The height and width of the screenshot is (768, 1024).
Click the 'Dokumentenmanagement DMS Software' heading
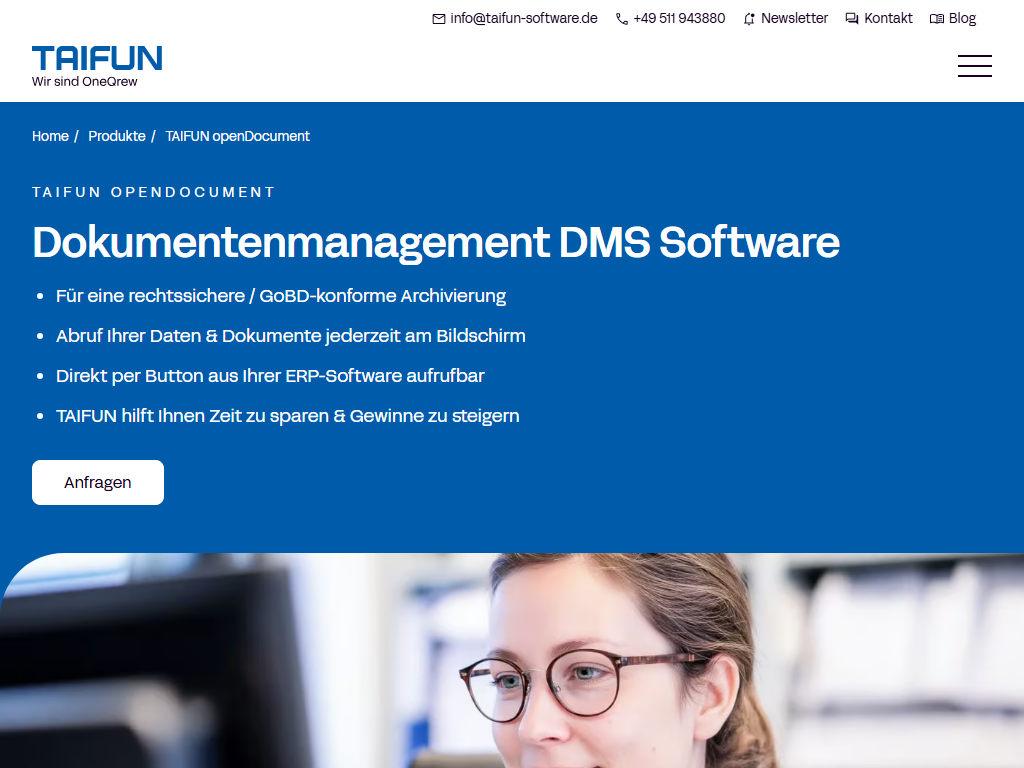point(436,242)
